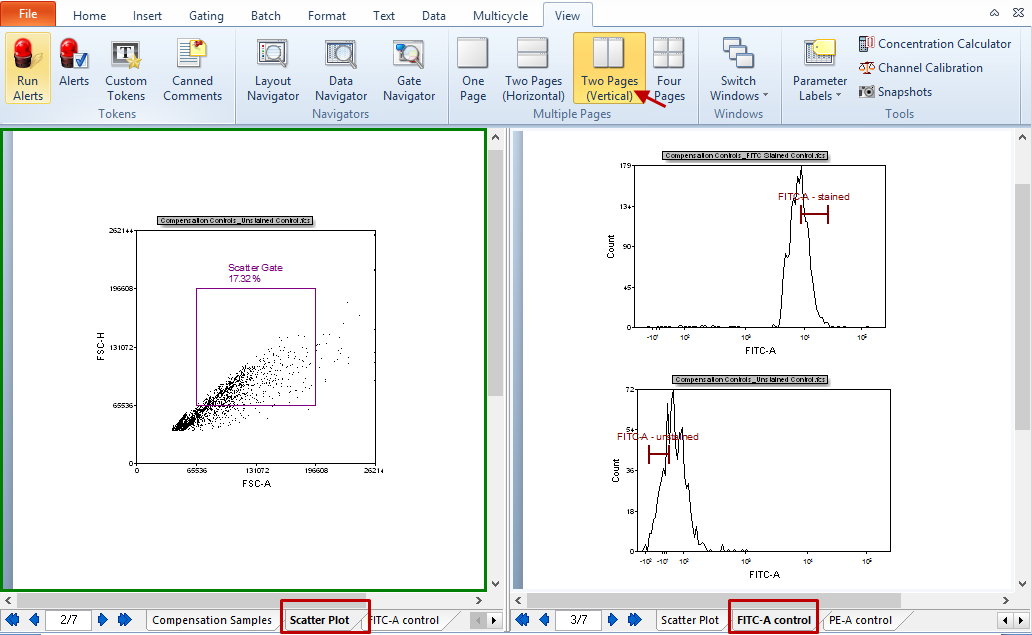Launch the Concentration Calculator
This screenshot has width=1032, height=635.
pos(935,44)
